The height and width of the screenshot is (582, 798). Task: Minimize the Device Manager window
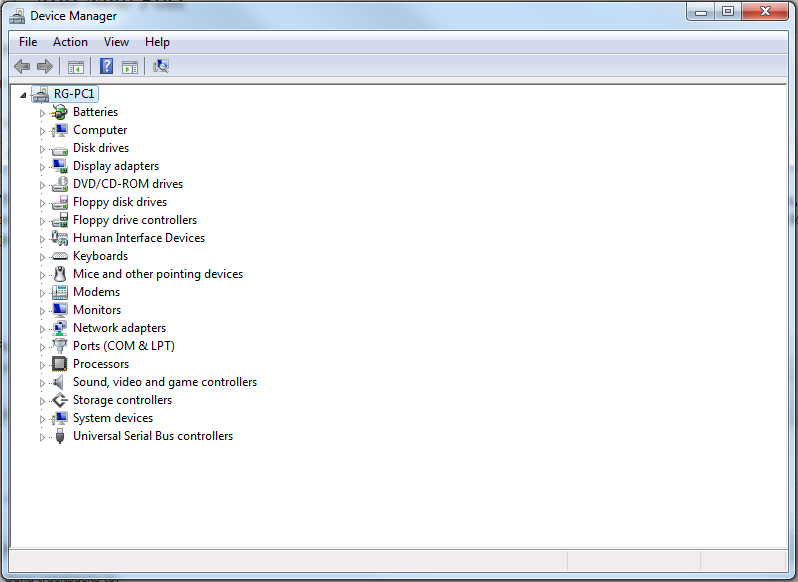tap(701, 12)
